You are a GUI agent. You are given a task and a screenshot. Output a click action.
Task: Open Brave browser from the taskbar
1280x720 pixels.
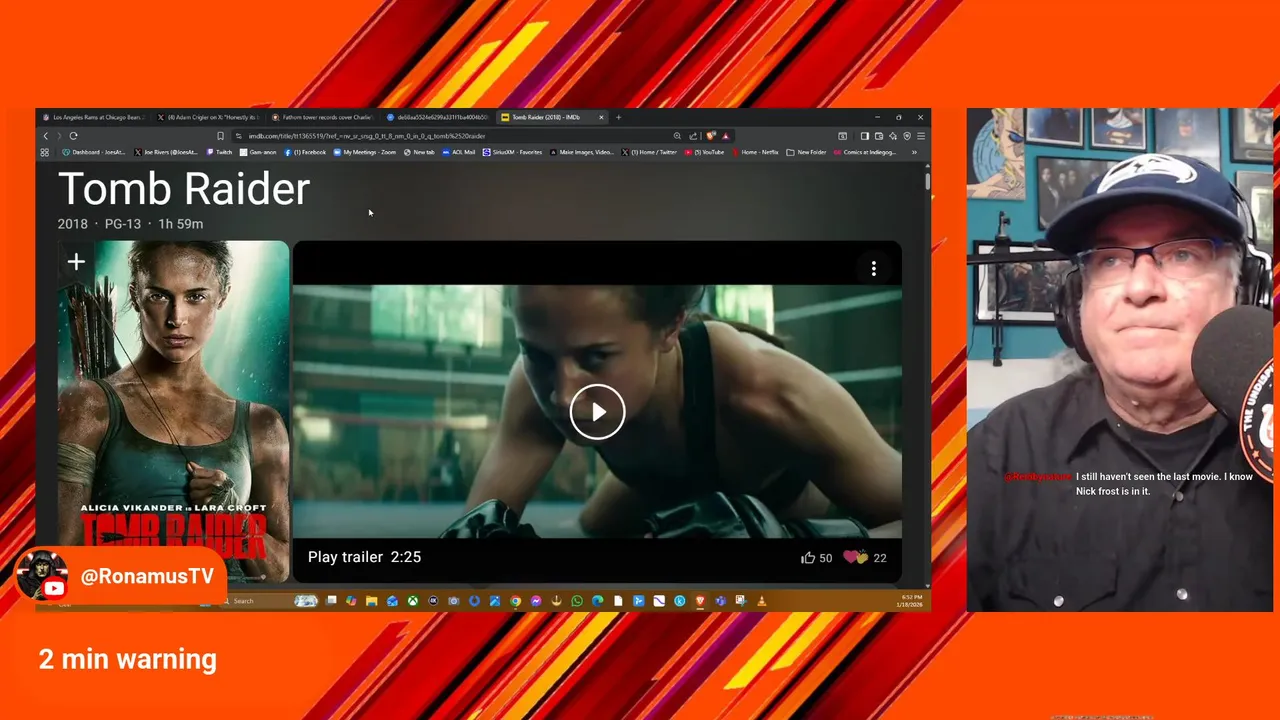[x=700, y=601]
